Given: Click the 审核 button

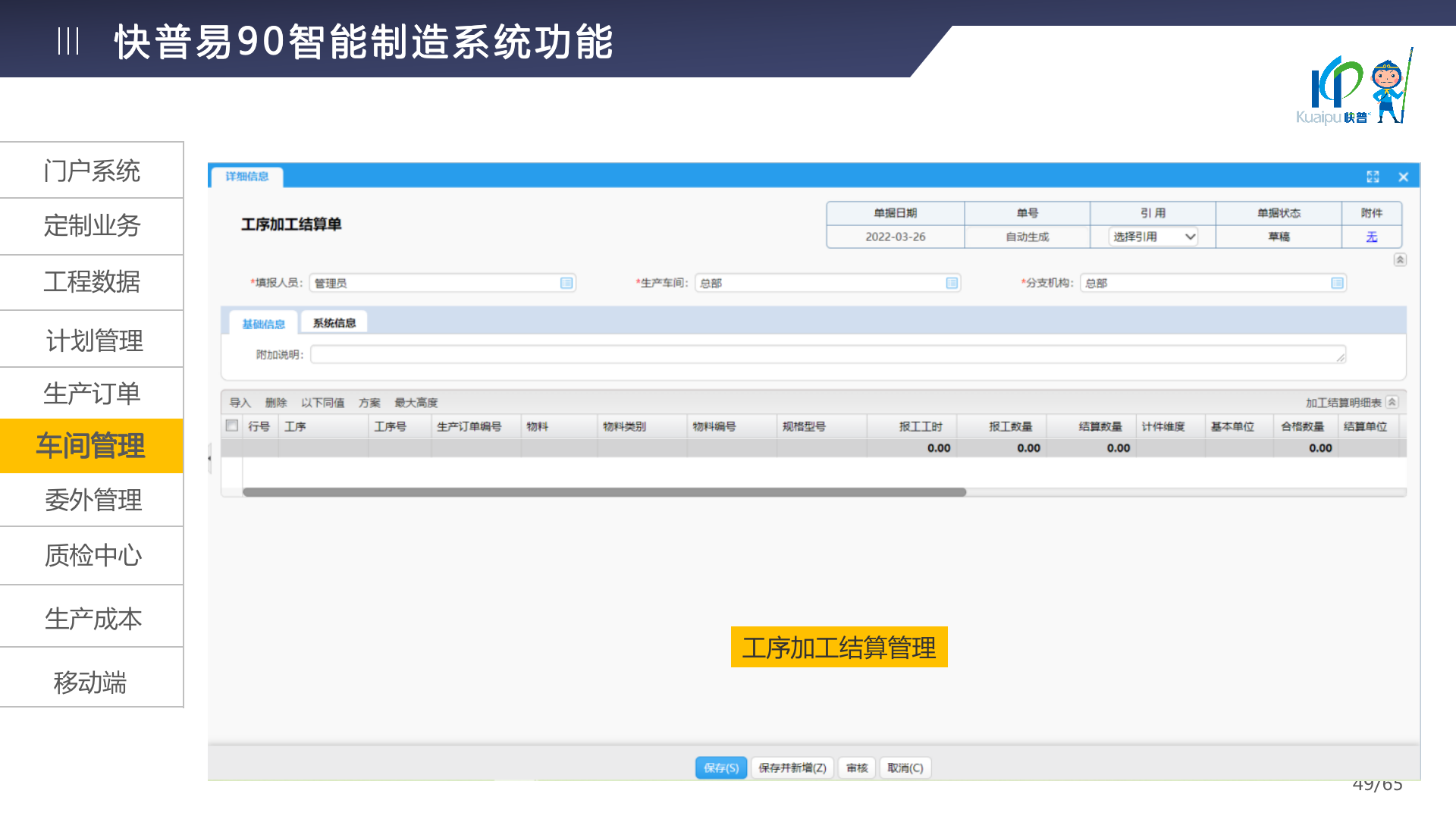Looking at the screenshot, I should click(x=857, y=767).
